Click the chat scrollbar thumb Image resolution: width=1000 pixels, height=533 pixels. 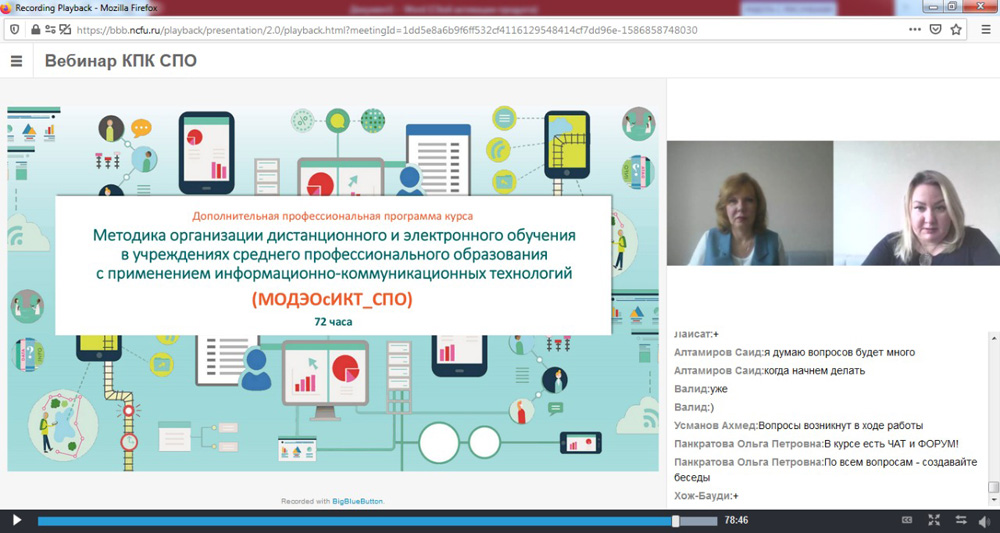[994, 487]
